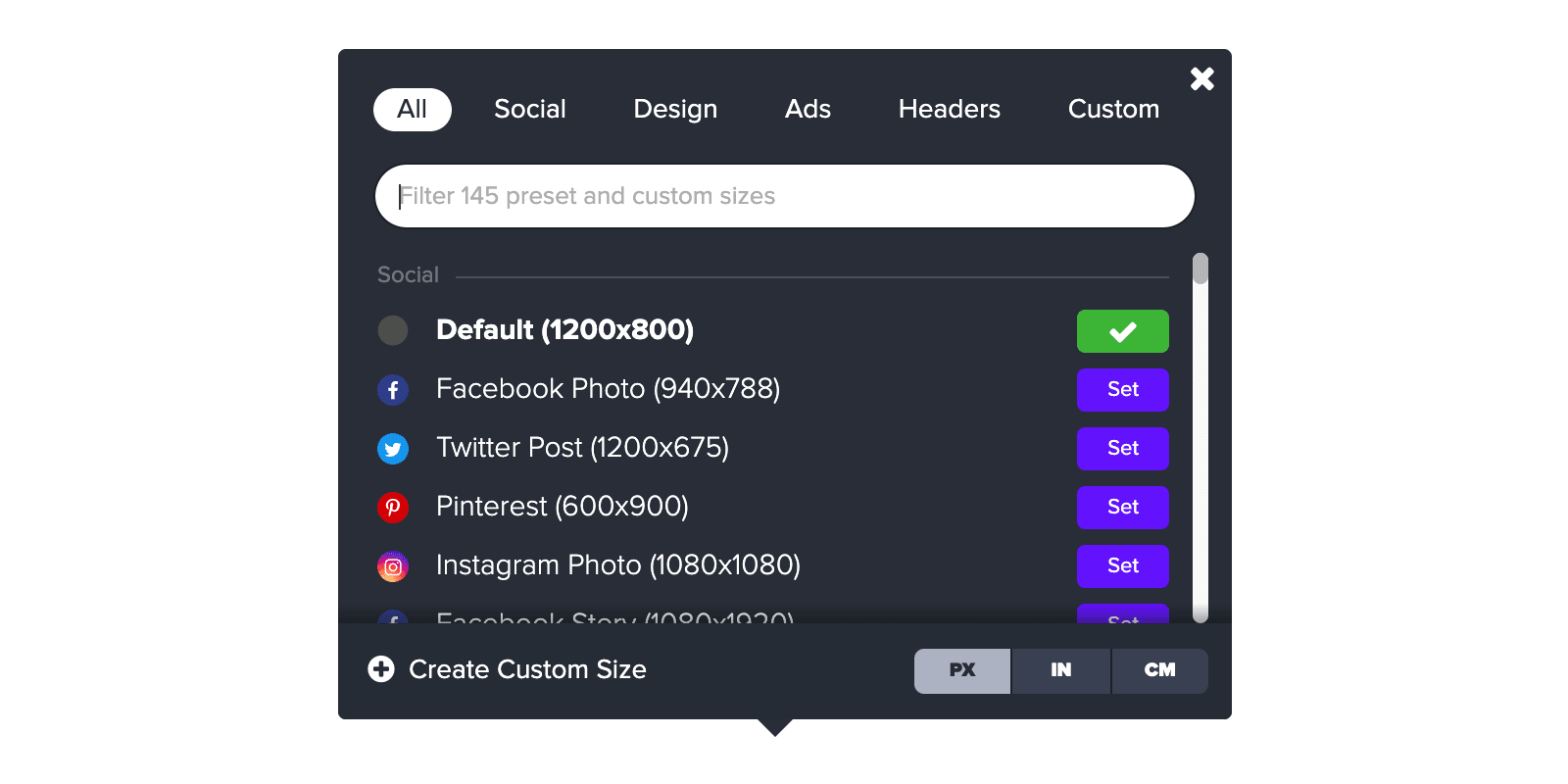Click the plus icon for custom size
The height and width of the screenshot is (784, 1568).
pyautogui.click(x=381, y=669)
